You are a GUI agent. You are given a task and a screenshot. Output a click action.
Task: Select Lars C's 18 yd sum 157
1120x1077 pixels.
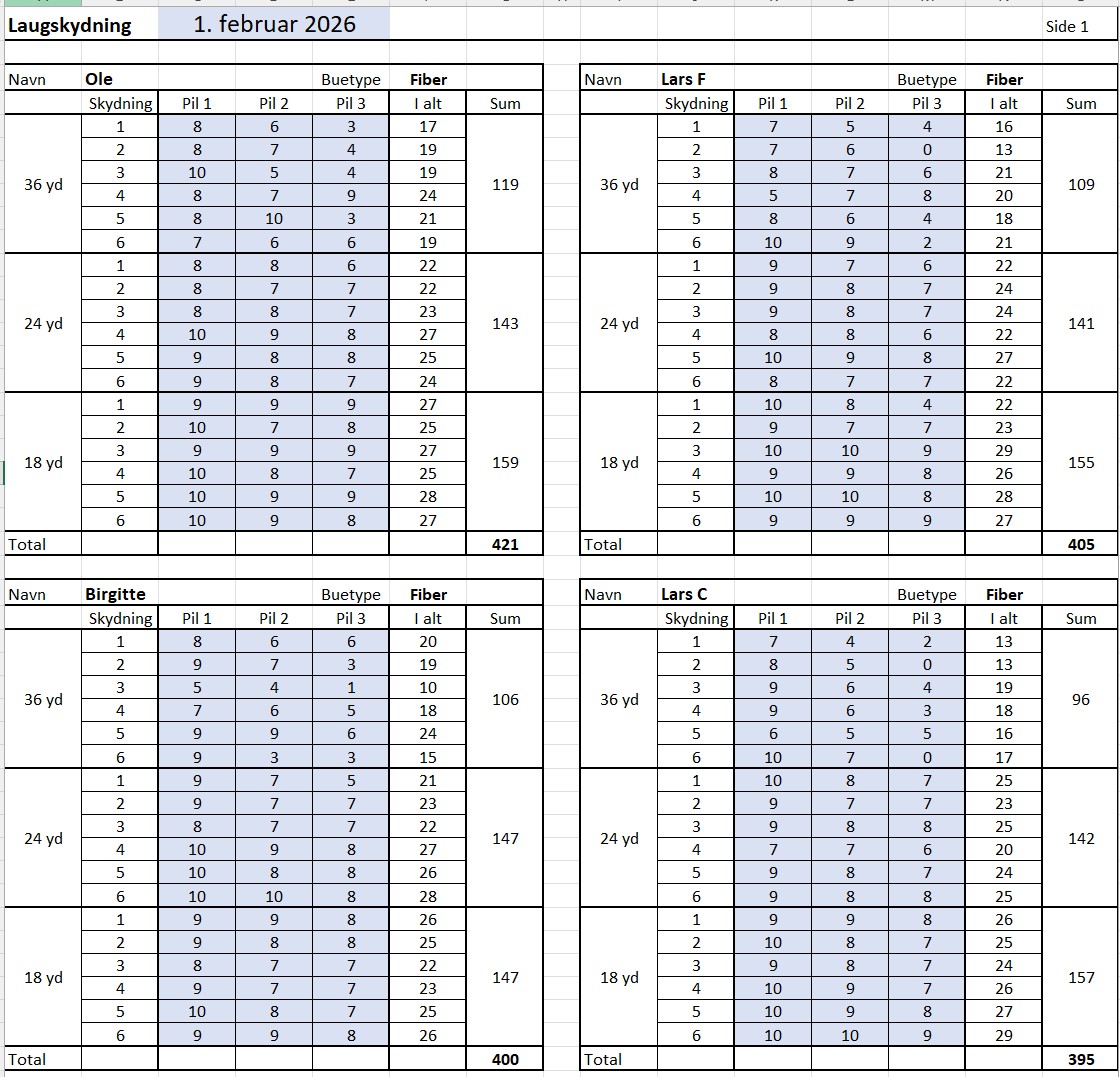point(1080,977)
